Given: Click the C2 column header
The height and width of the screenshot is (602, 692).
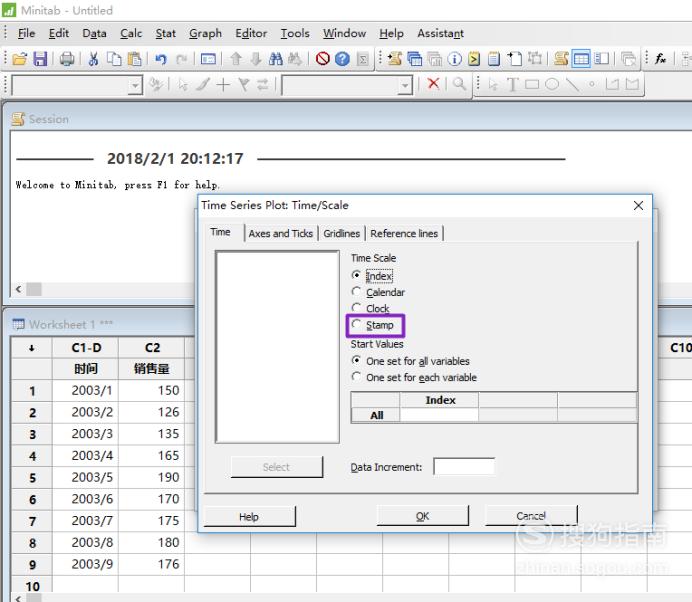Looking at the screenshot, I should coord(152,348).
